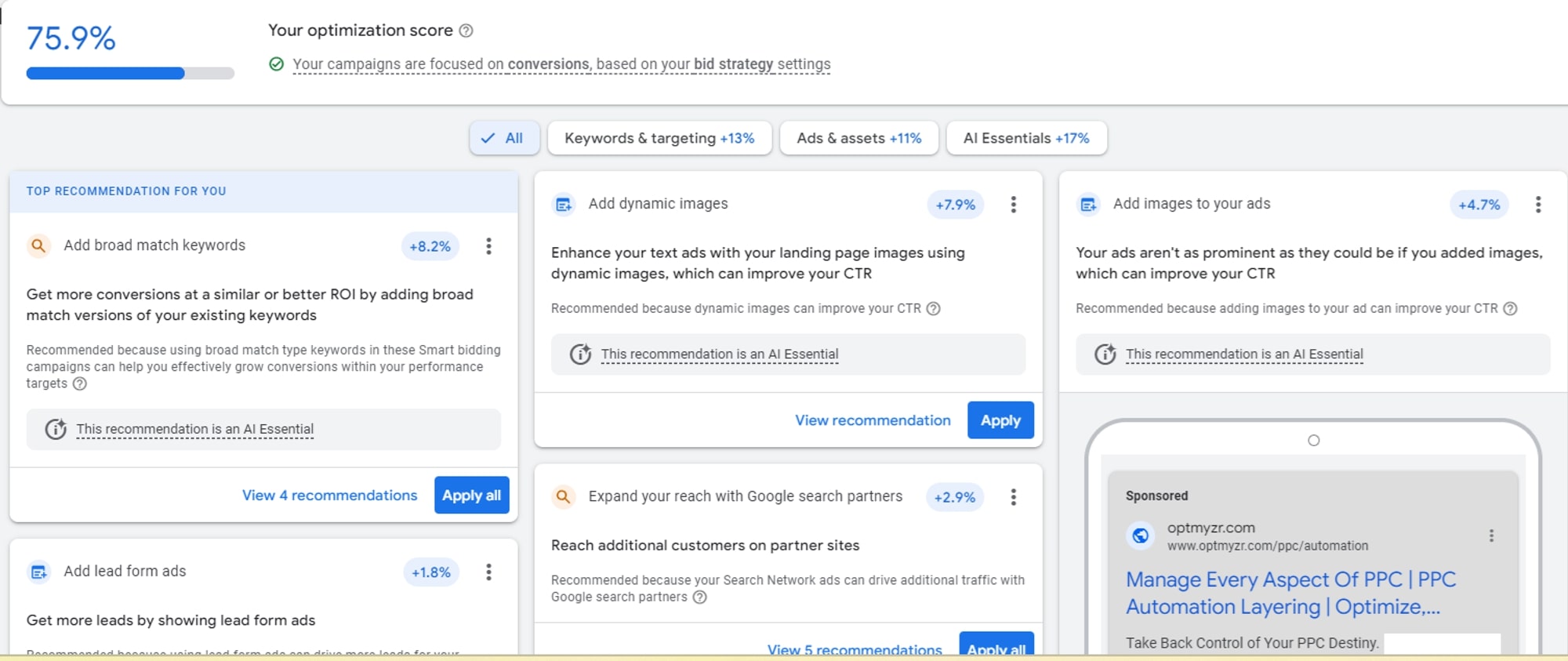Image resolution: width=1568 pixels, height=661 pixels.
Task: Apply the dynamic images recommendation
Action: [x=1000, y=420]
